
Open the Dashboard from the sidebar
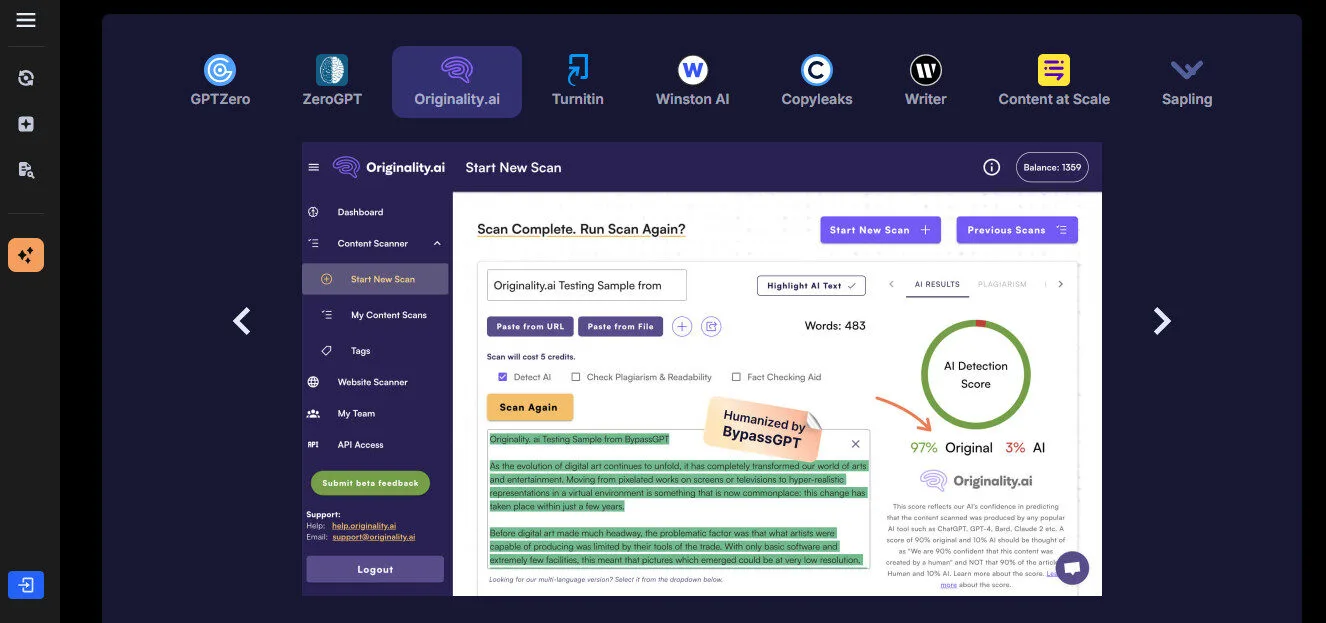362,212
